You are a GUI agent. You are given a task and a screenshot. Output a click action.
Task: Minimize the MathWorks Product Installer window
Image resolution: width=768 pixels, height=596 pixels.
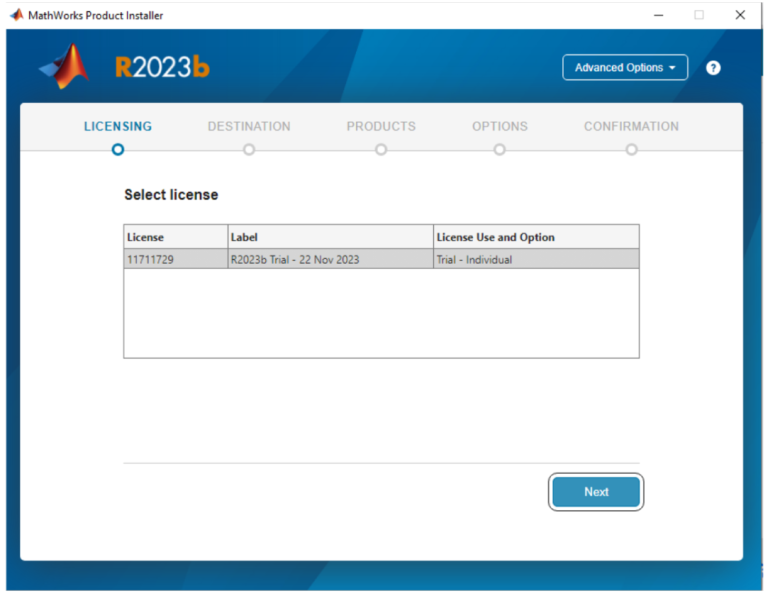click(658, 15)
